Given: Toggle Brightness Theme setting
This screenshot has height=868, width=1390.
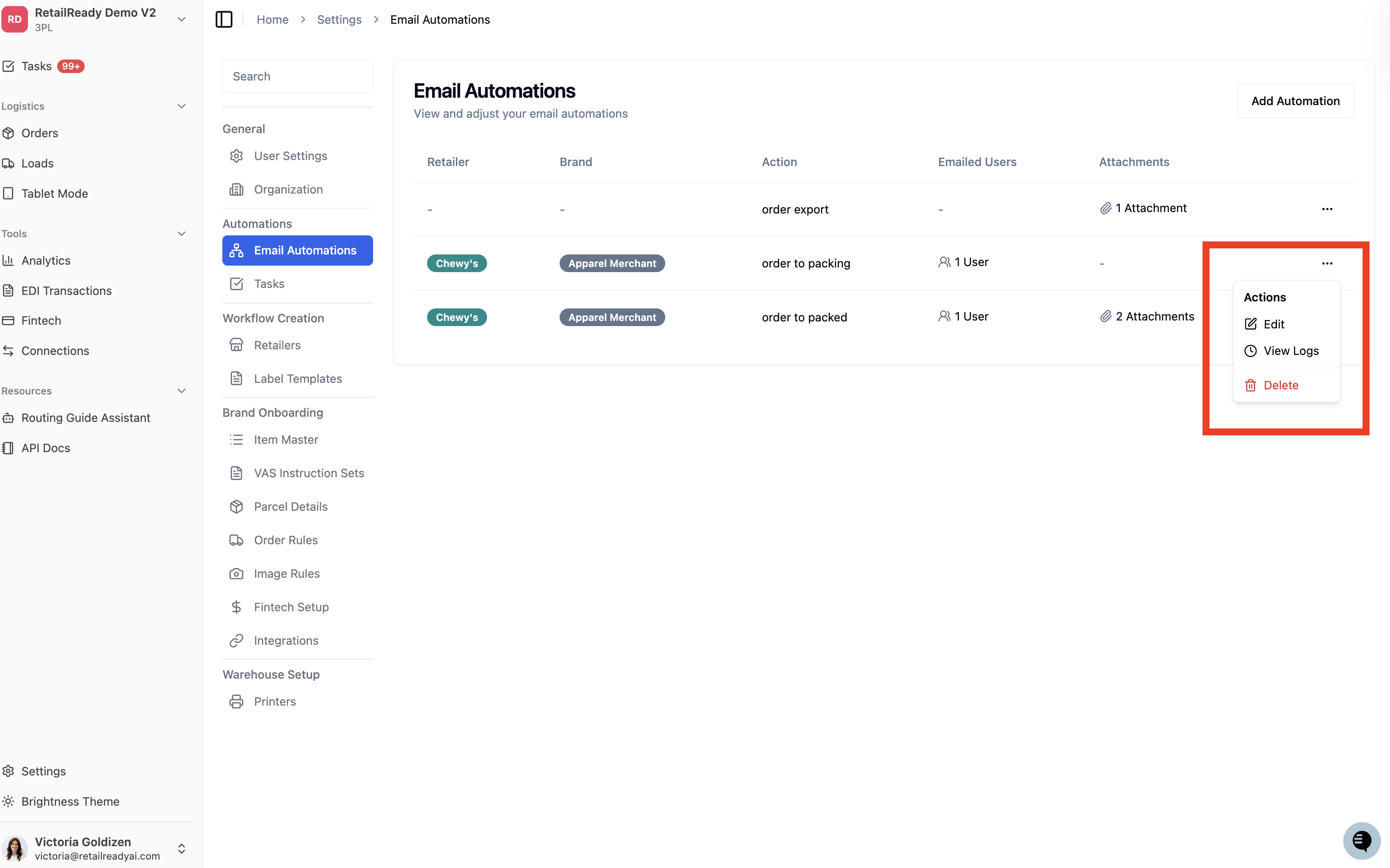Looking at the screenshot, I should pyautogui.click(x=60, y=801).
